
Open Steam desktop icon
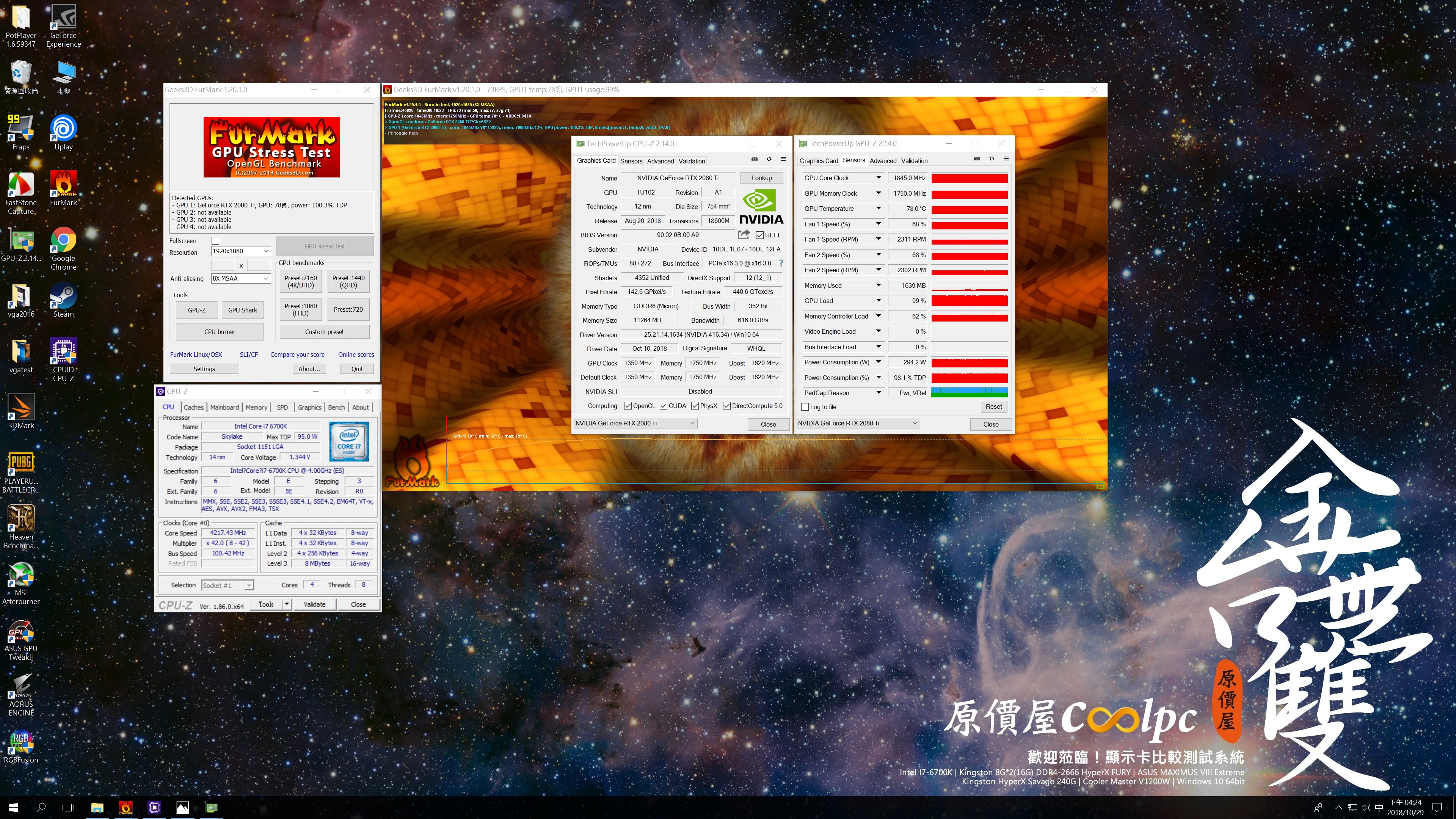coord(63,300)
